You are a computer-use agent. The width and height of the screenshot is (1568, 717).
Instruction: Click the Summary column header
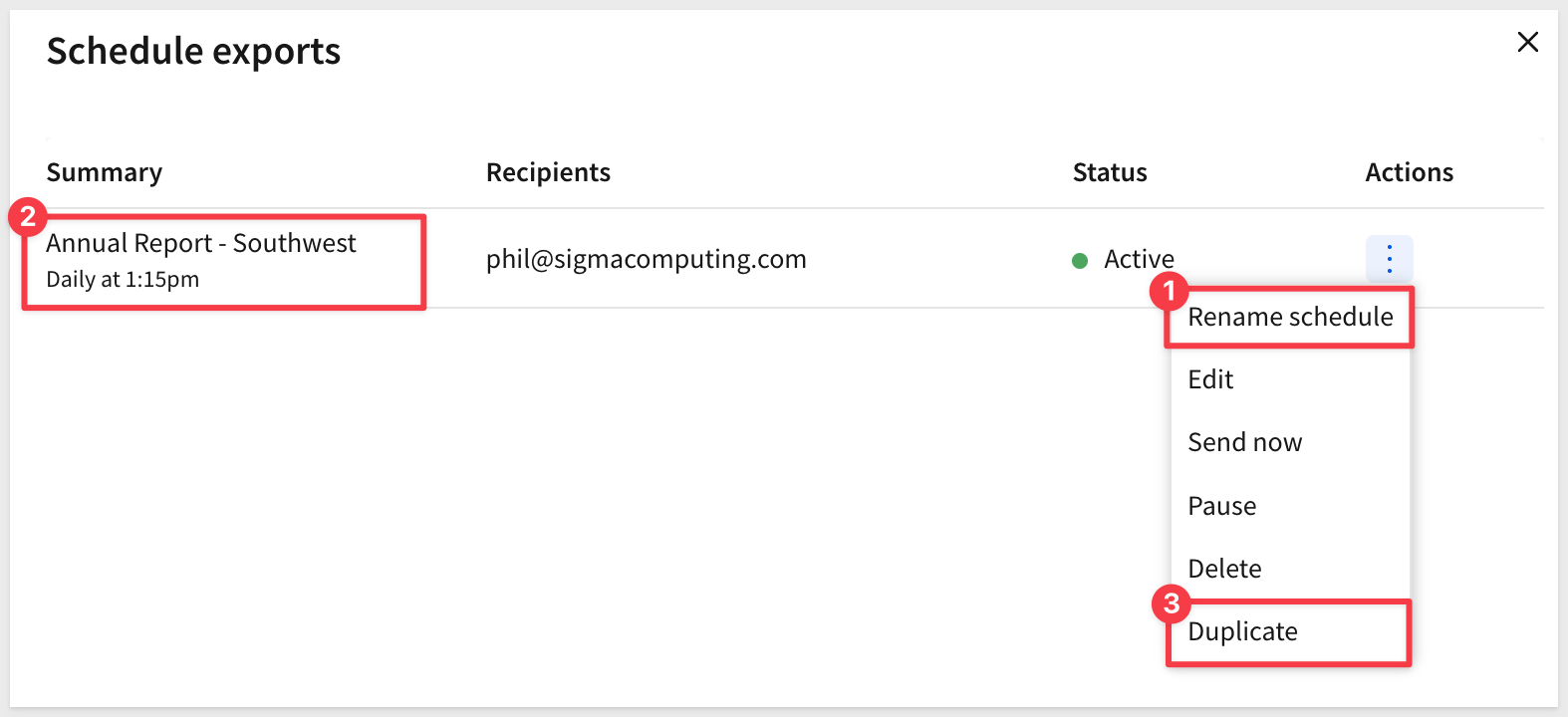click(105, 172)
